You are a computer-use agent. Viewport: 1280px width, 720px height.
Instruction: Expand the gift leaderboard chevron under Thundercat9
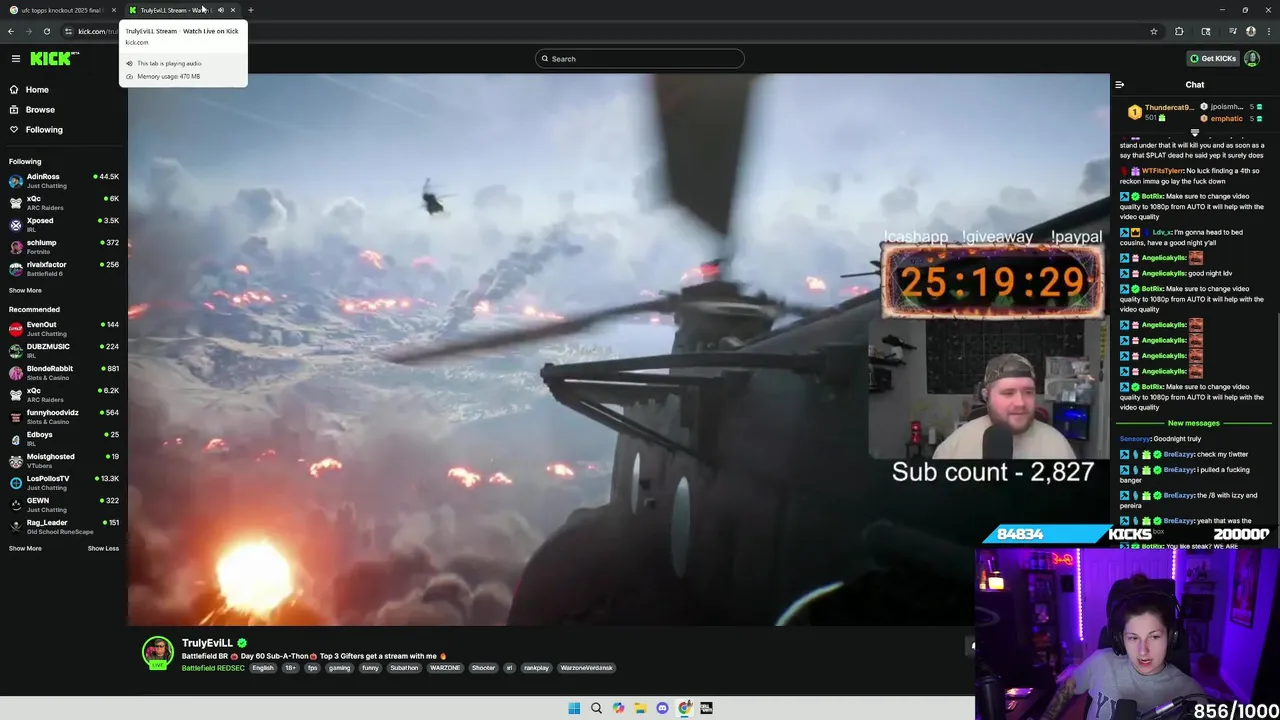point(1195,132)
